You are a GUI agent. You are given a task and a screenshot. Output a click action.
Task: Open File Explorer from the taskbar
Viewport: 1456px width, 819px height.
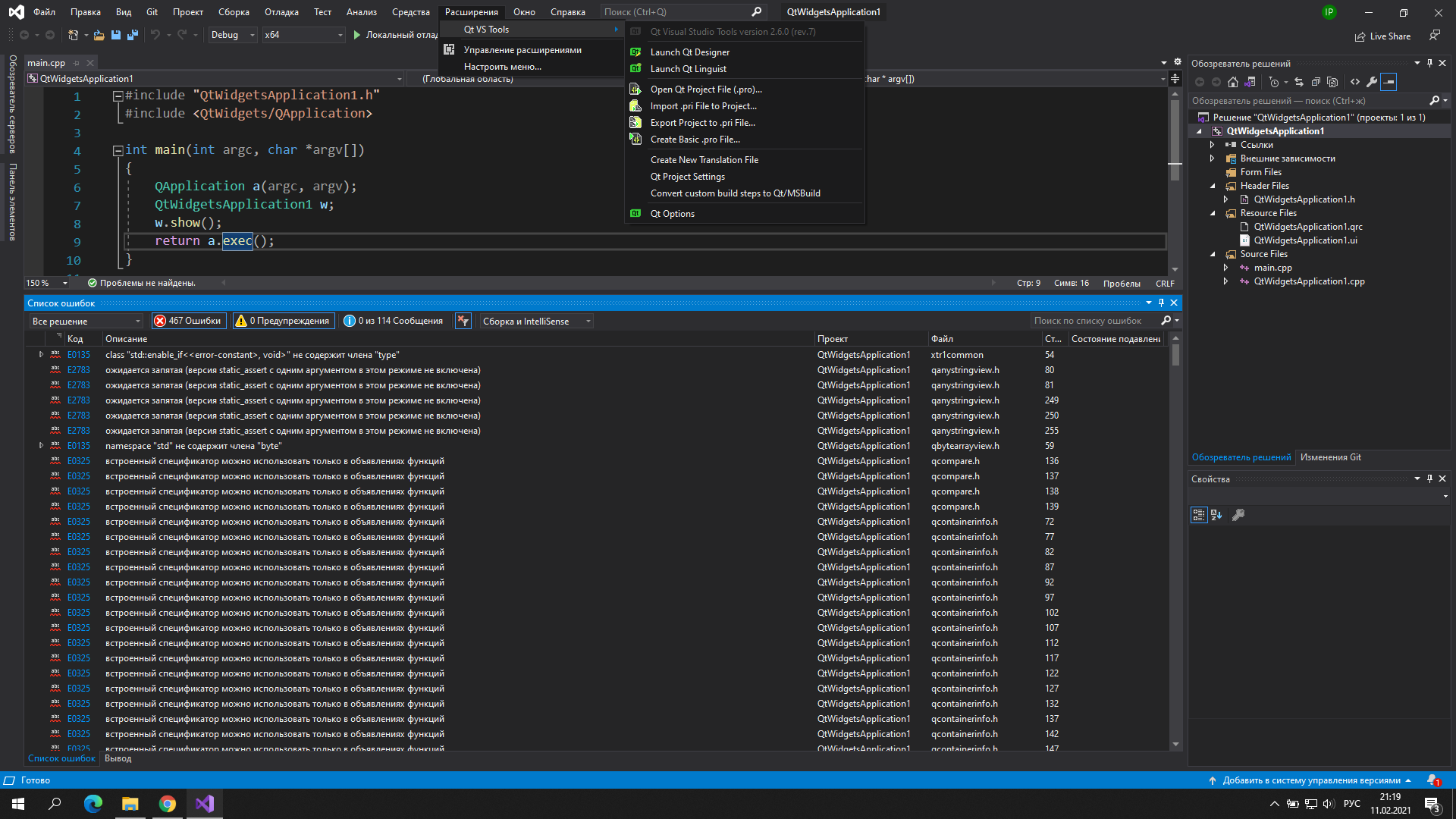click(130, 804)
